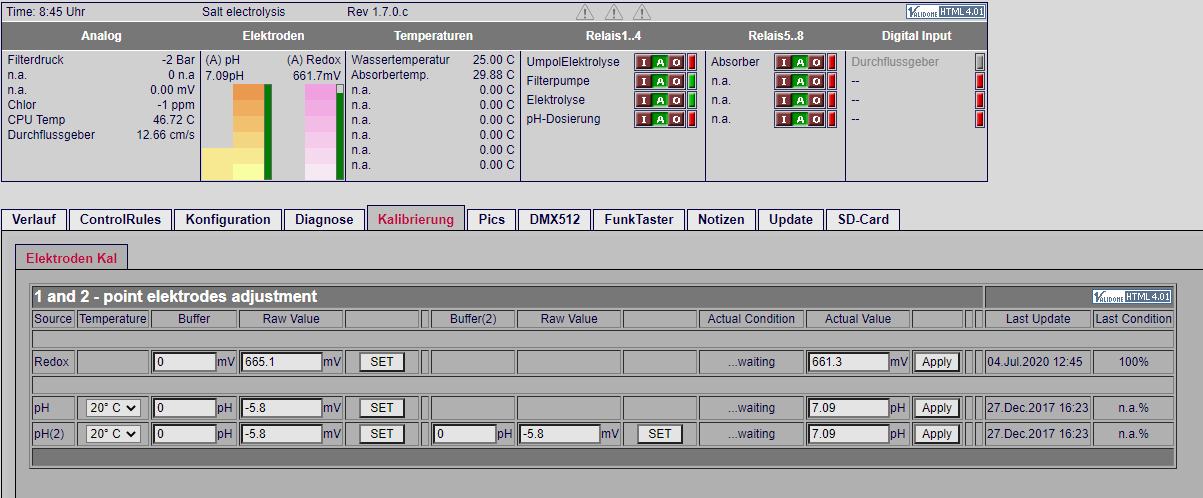Click the Redox green level indicator bar
Screen dimensions: 1203x498
click(x=340, y=132)
